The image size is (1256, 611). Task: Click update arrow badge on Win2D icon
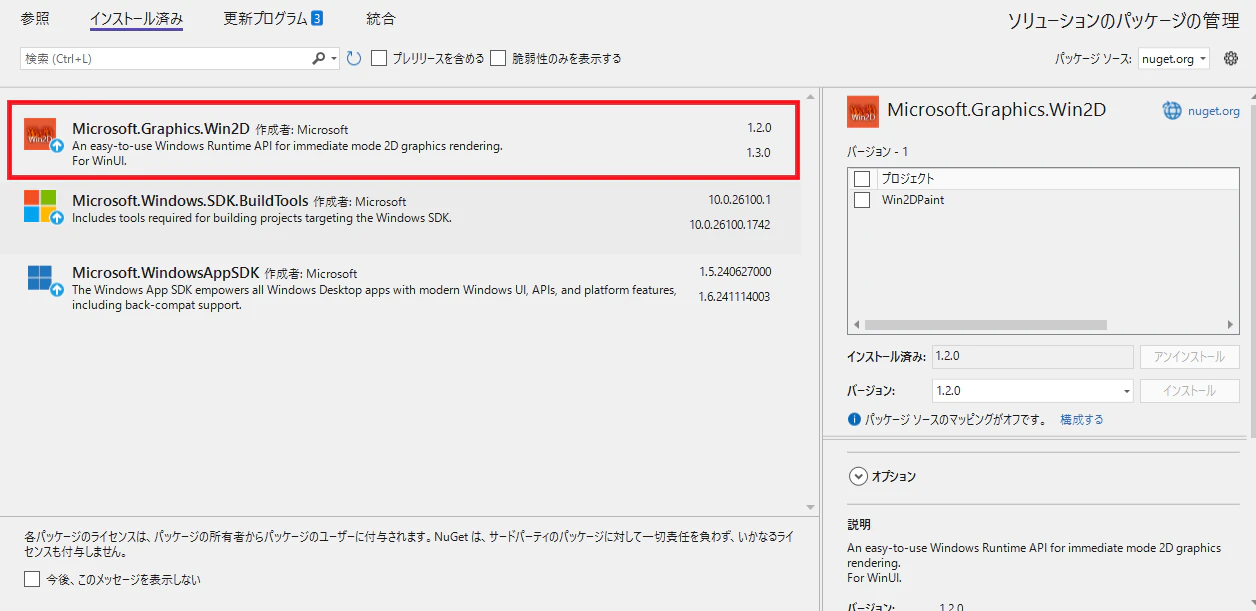(57, 145)
